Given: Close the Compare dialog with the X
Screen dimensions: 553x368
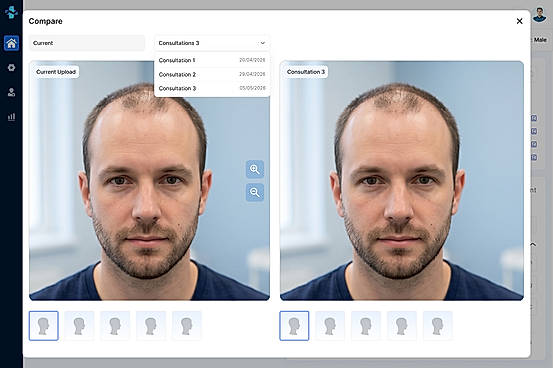Looking at the screenshot, I should (x=519, y=21).
